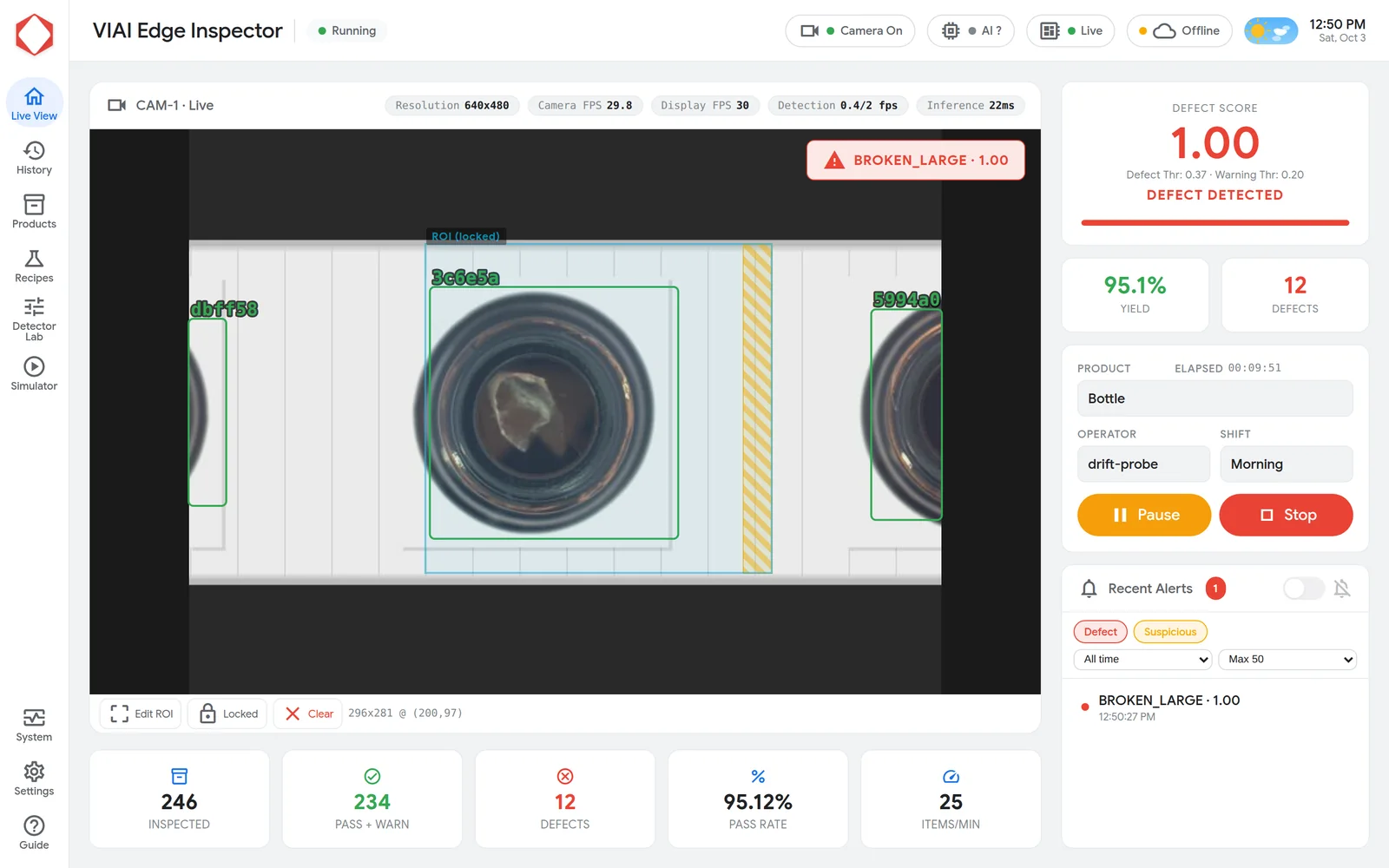Toggle the Suspicious alert filter chip

tap(1169, 632)
